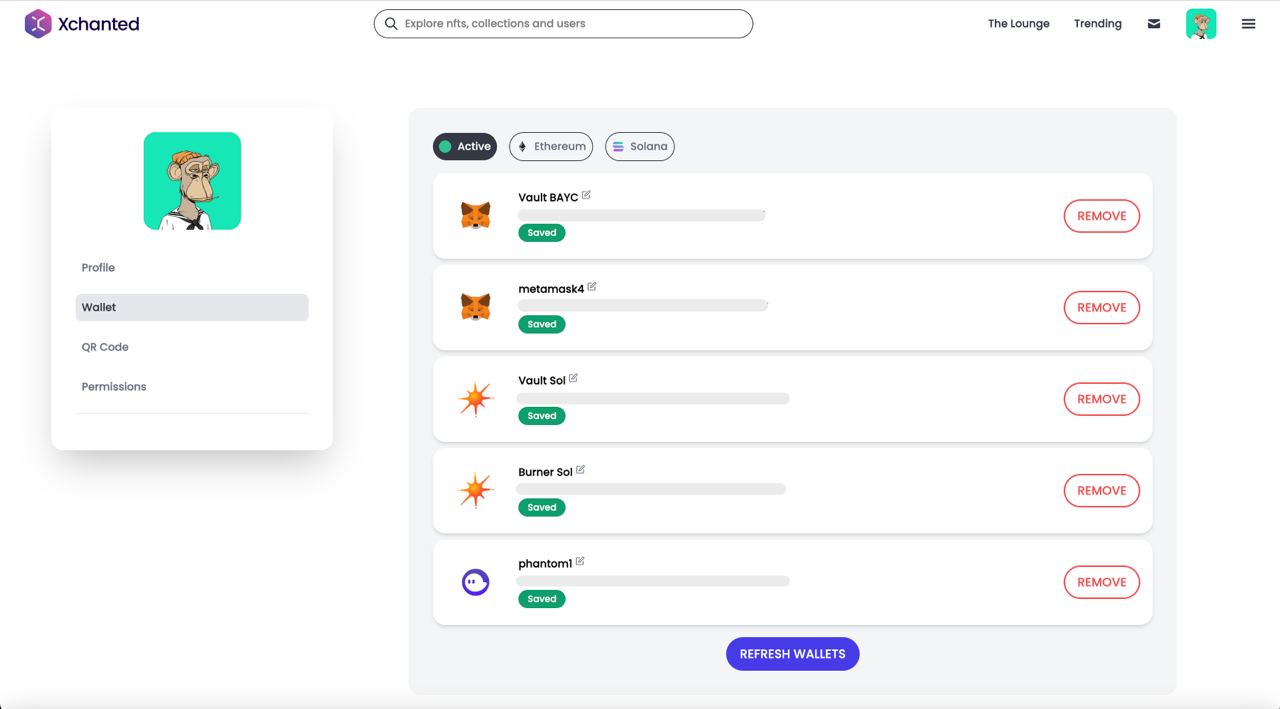Filter wallets by Ethereum
The image size is (1280, 709).
[551, 146]
